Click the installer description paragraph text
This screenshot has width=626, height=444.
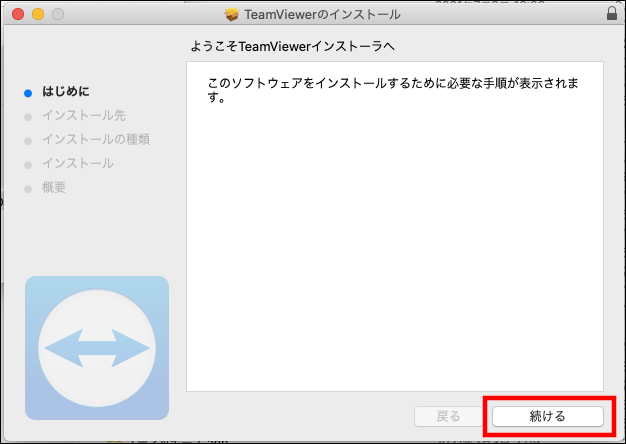[x=393, y=90]
